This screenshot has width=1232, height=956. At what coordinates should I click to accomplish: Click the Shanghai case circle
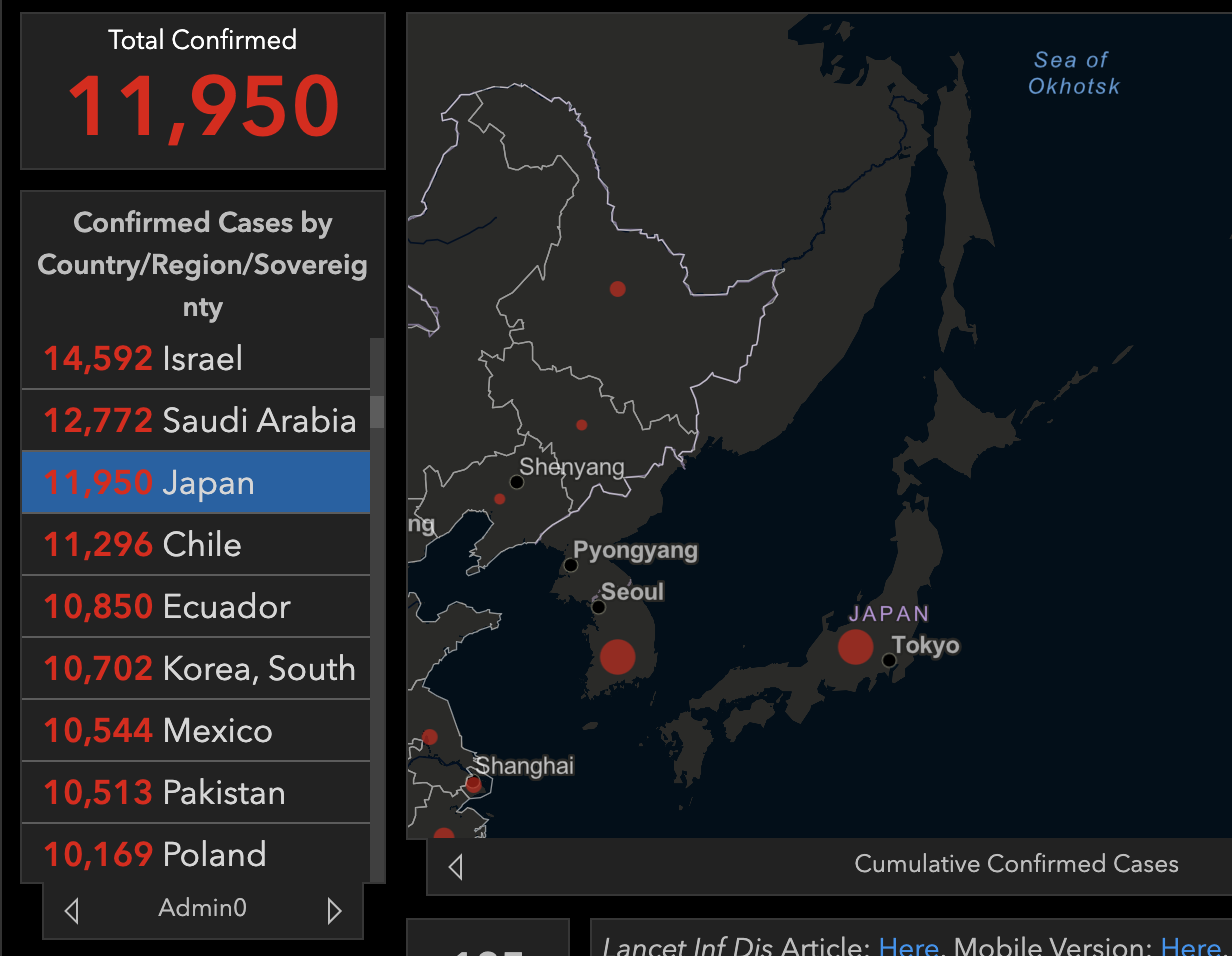click(473, 784)
